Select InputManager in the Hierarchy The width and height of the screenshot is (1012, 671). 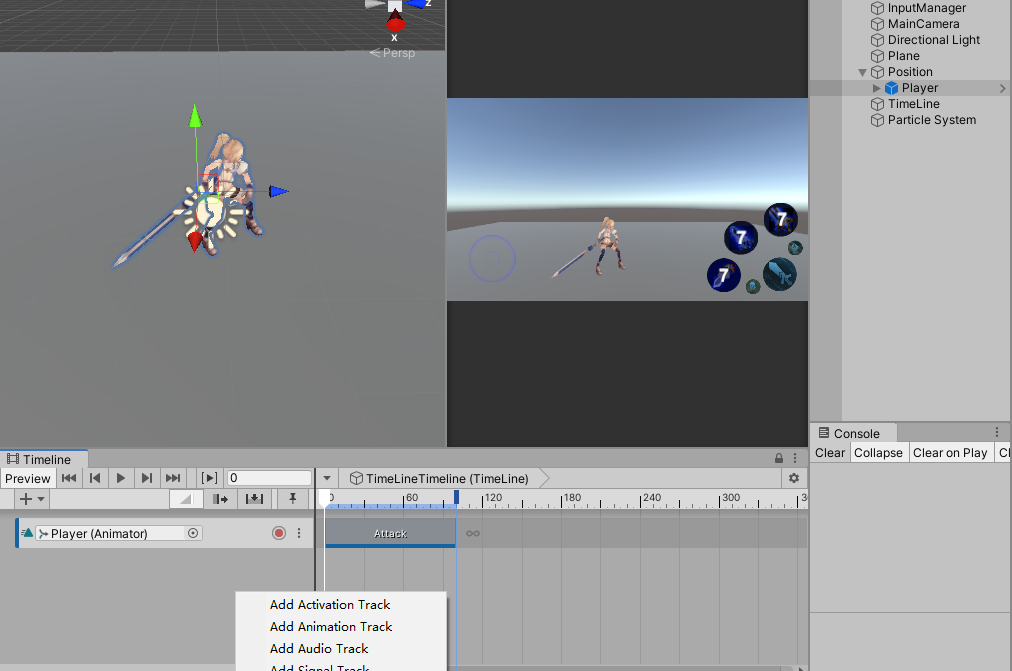(926, 8)
